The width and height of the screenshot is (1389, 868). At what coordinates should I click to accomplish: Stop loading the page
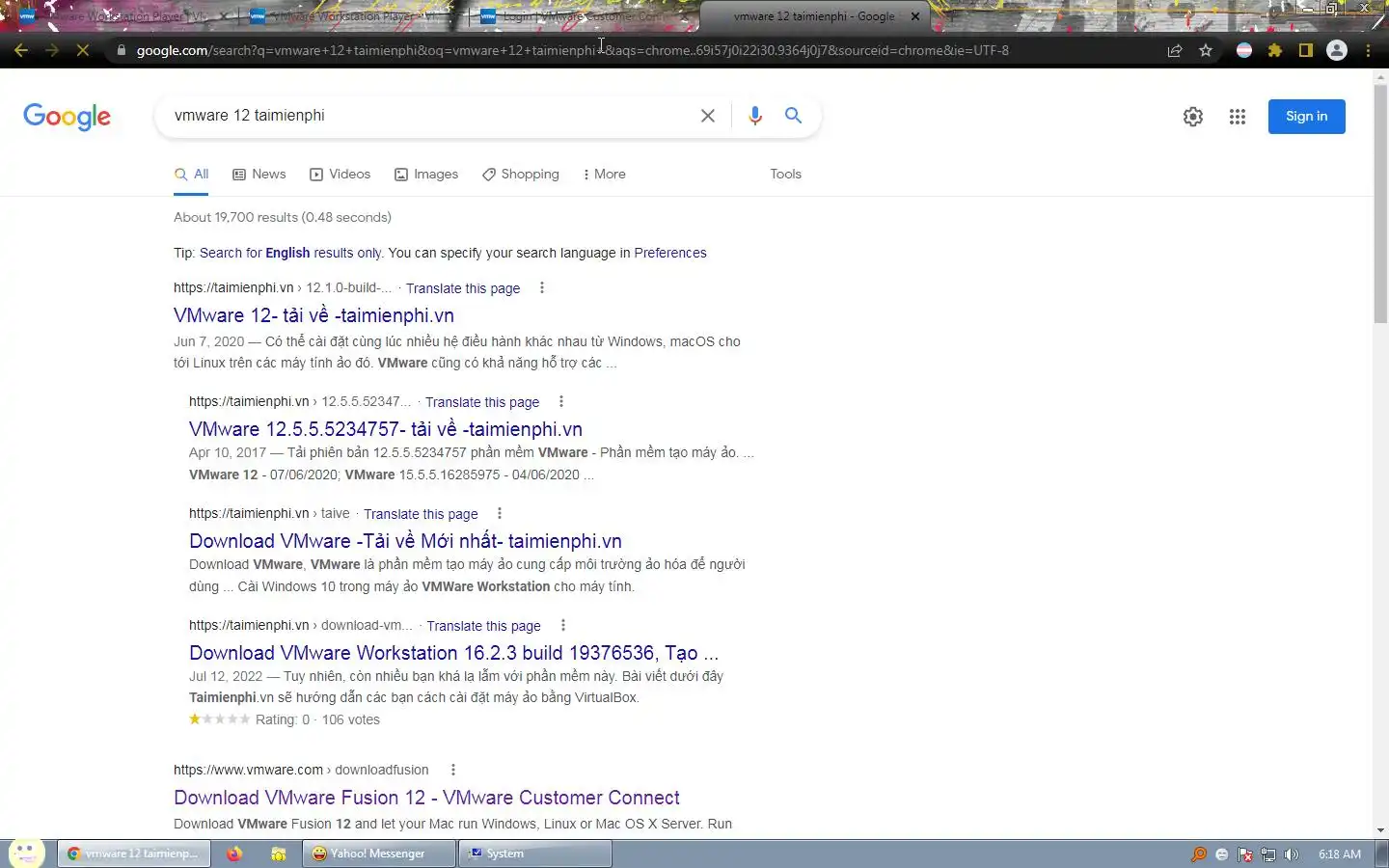(83, 50)
